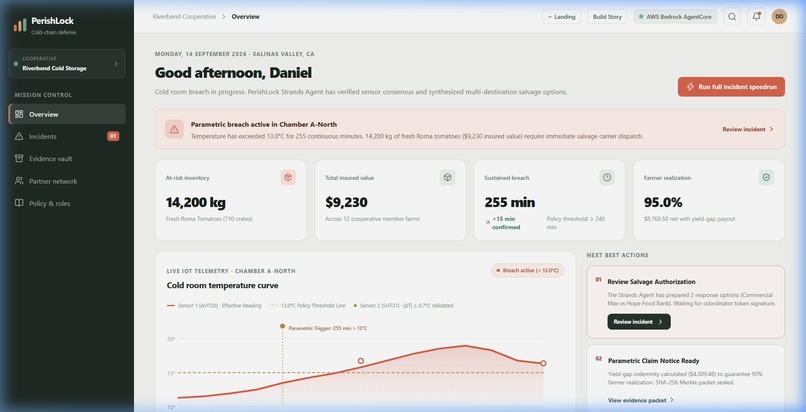Click Sensor 2 (SHT31) legend entry
Image resolution: width=806 pixels, height=412 pixels.
tap(404, 306)
